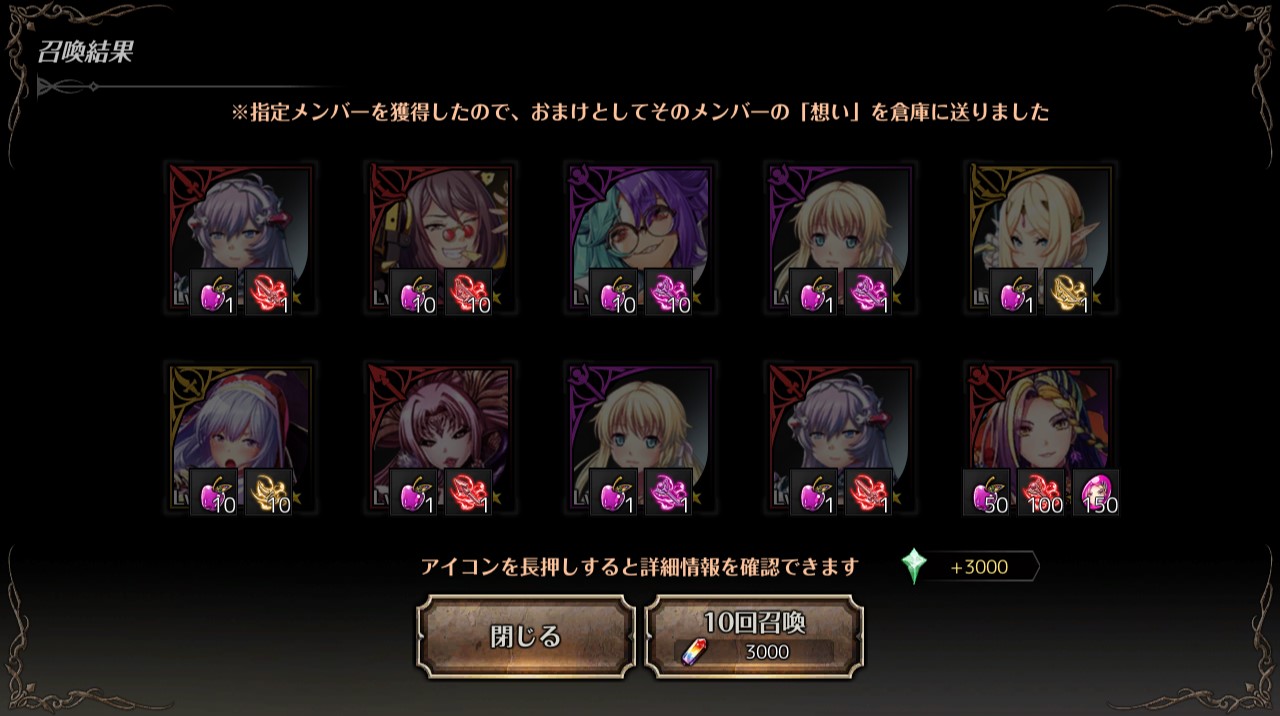Click the purple apple icon labeled 50
This screenshot has width=1280, height=716.
point(987,493)
